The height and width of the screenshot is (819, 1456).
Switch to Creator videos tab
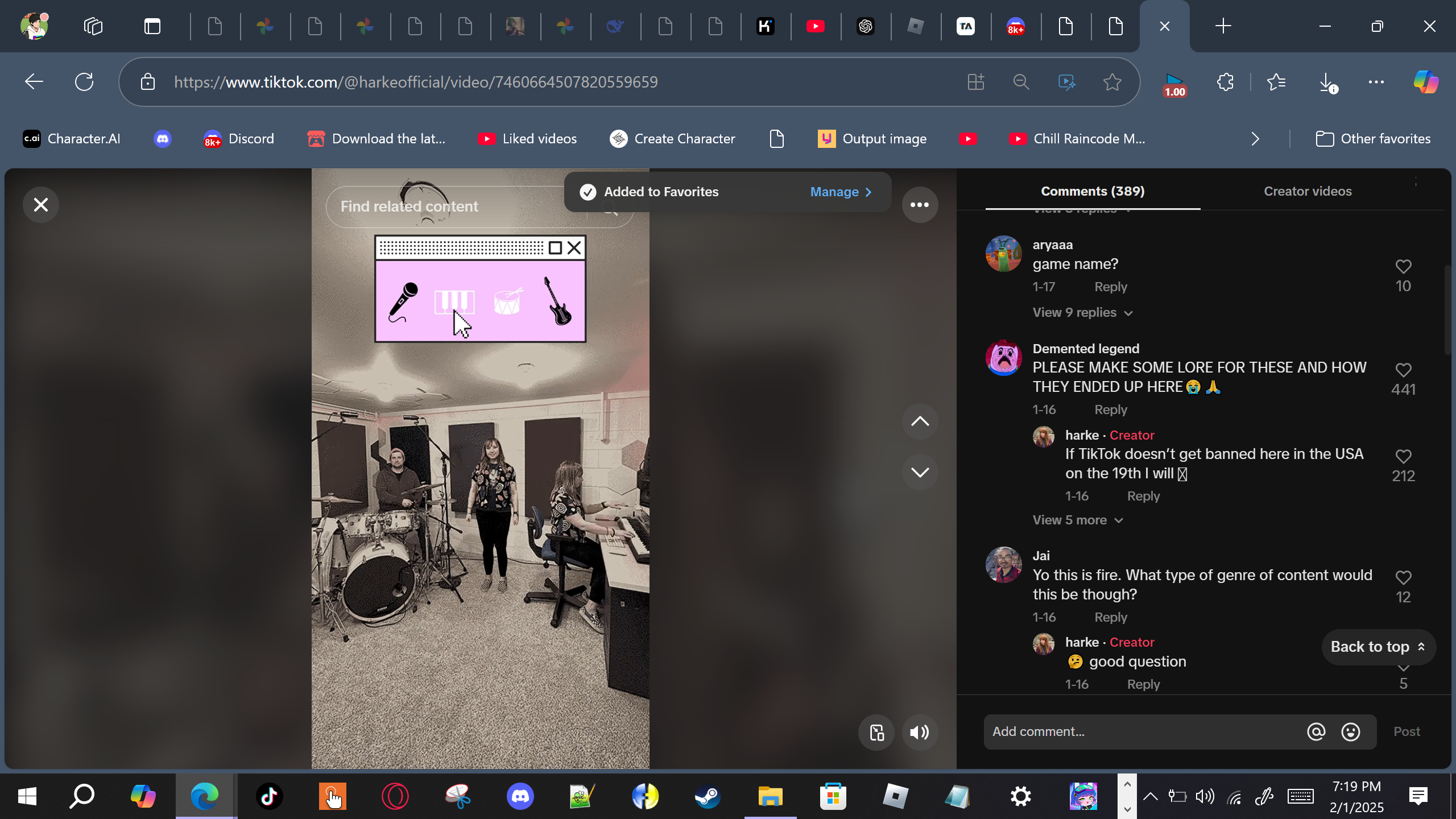pos(1308,192)
